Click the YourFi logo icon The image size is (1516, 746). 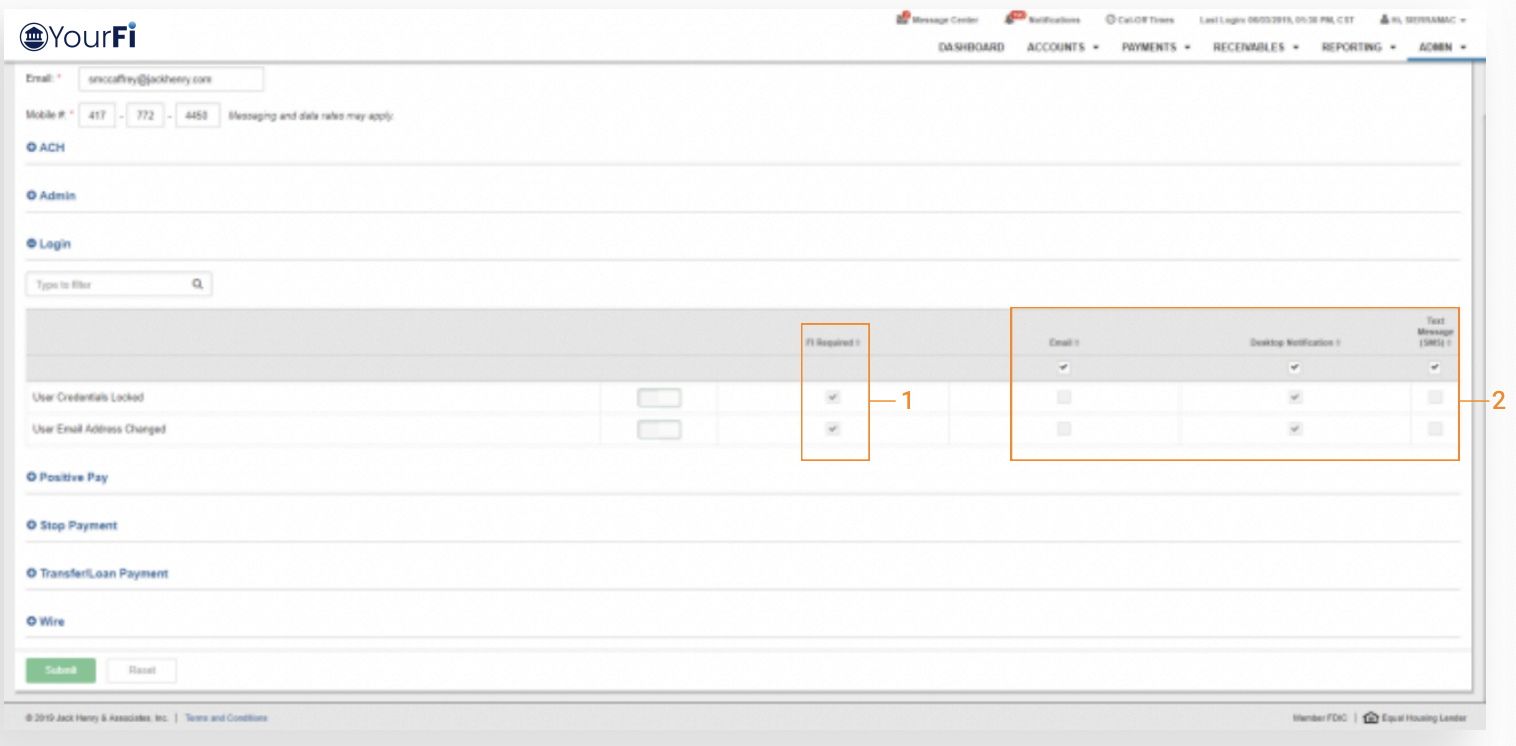pyautogui.click(x=34, y=37)
